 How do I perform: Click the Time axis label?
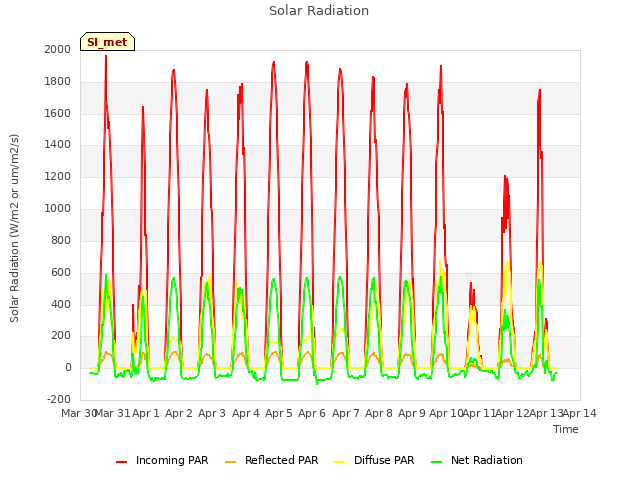566,429
